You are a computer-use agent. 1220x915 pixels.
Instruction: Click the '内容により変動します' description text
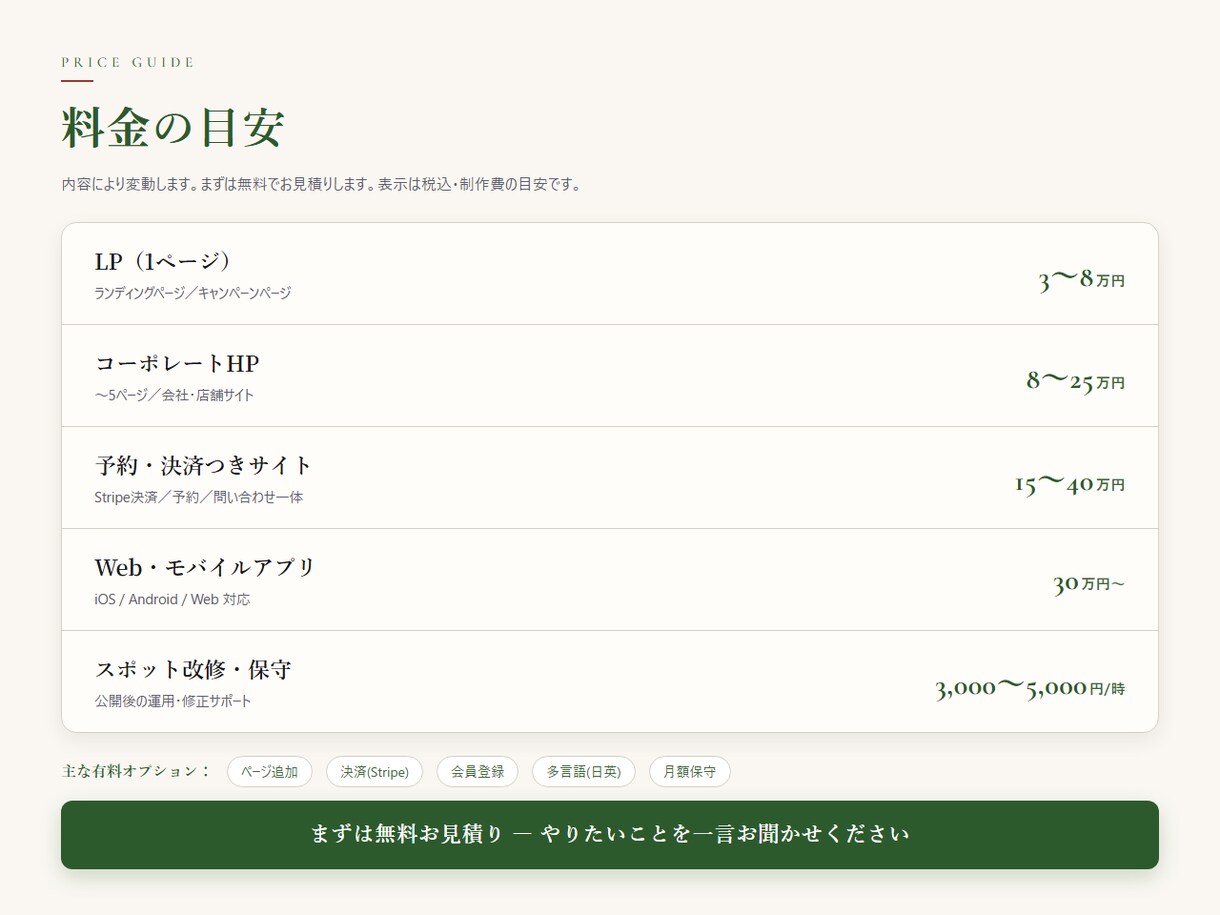[321, 185]
